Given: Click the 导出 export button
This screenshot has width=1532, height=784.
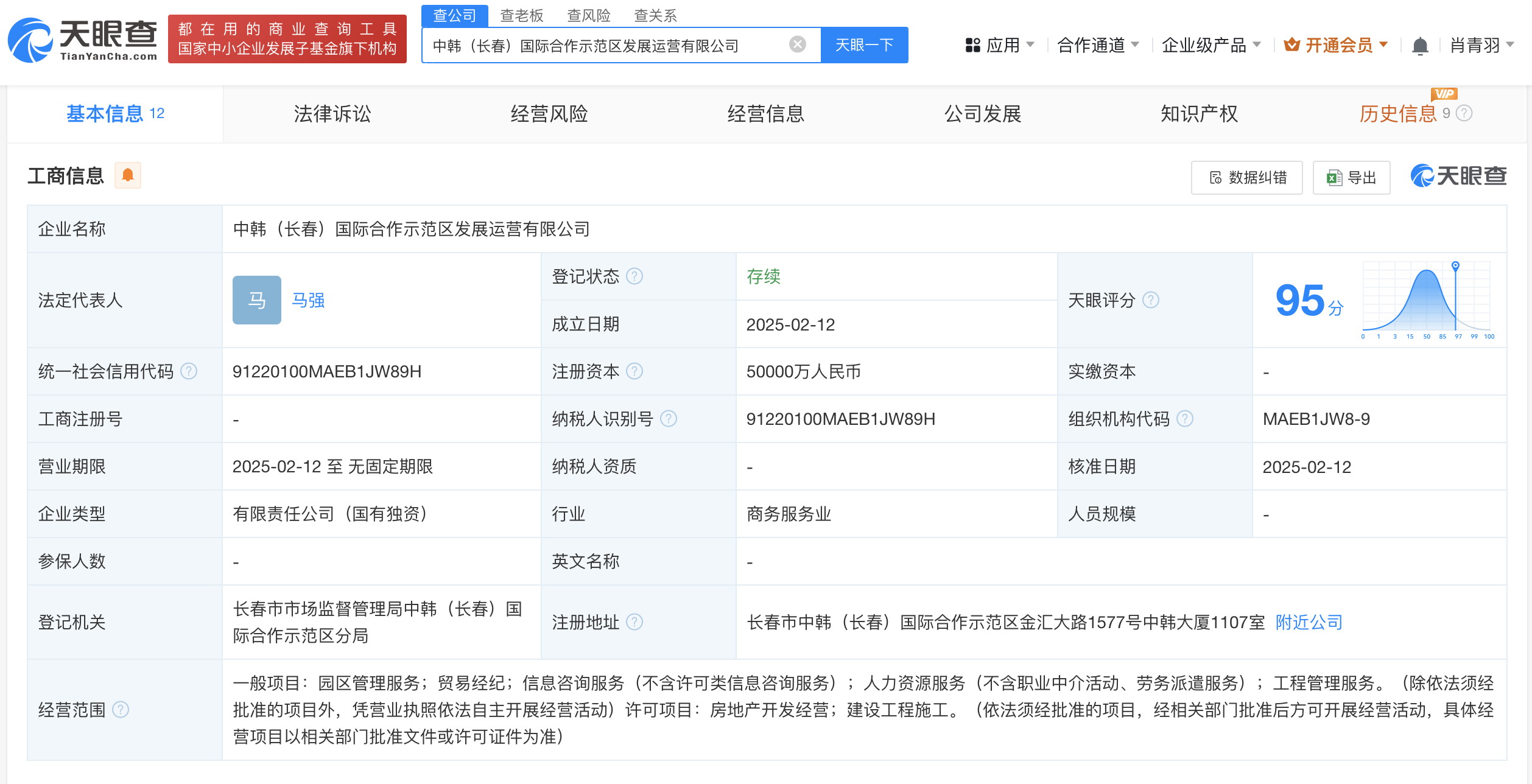Looking at the screenshot, I should (x=1351, y=178).
